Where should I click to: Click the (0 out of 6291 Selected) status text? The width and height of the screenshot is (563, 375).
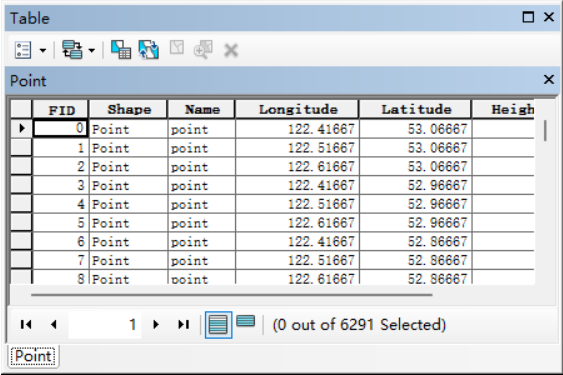[359, 324]
